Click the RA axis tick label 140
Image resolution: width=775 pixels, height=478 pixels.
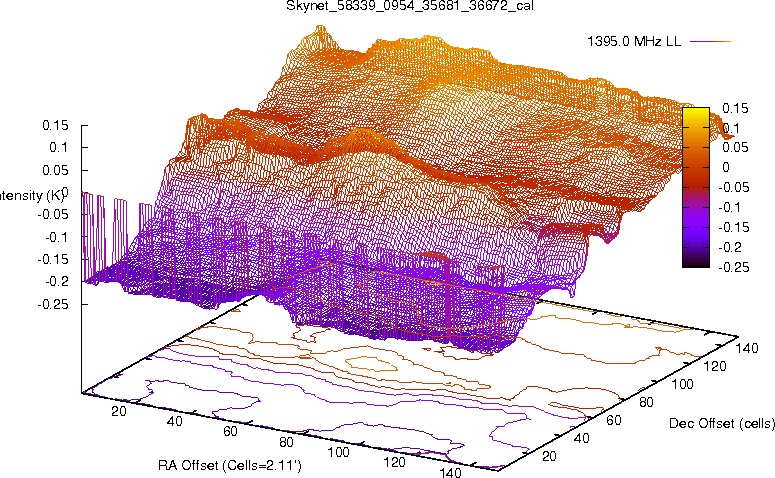pos(451,472)
